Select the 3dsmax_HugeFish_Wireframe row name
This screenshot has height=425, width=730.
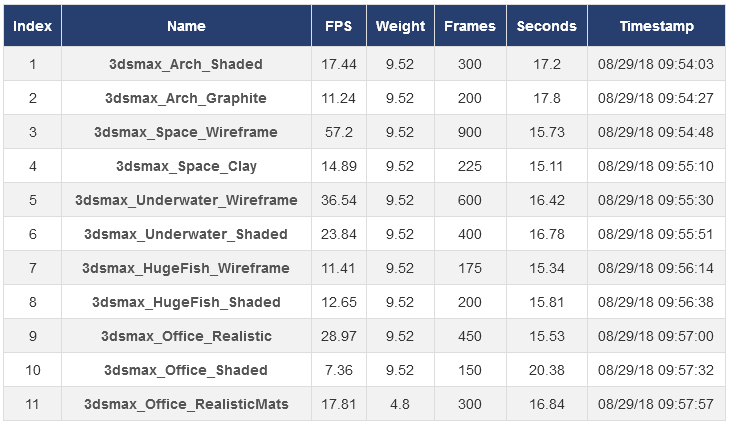pos(186,268)
